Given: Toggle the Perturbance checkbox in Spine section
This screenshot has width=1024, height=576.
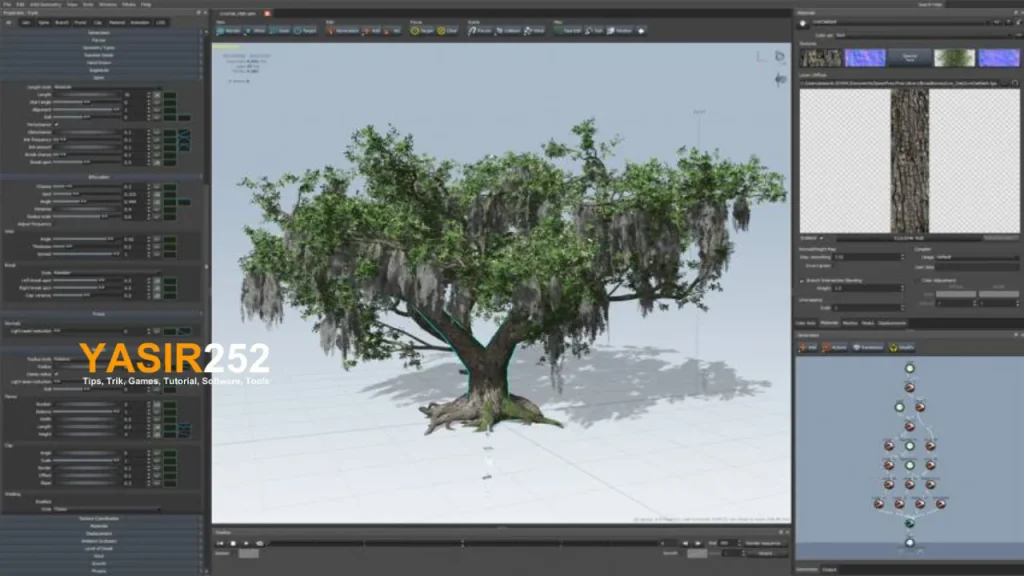Looking at the screenshot, I should pyautogui.click(x=57, y=124).
